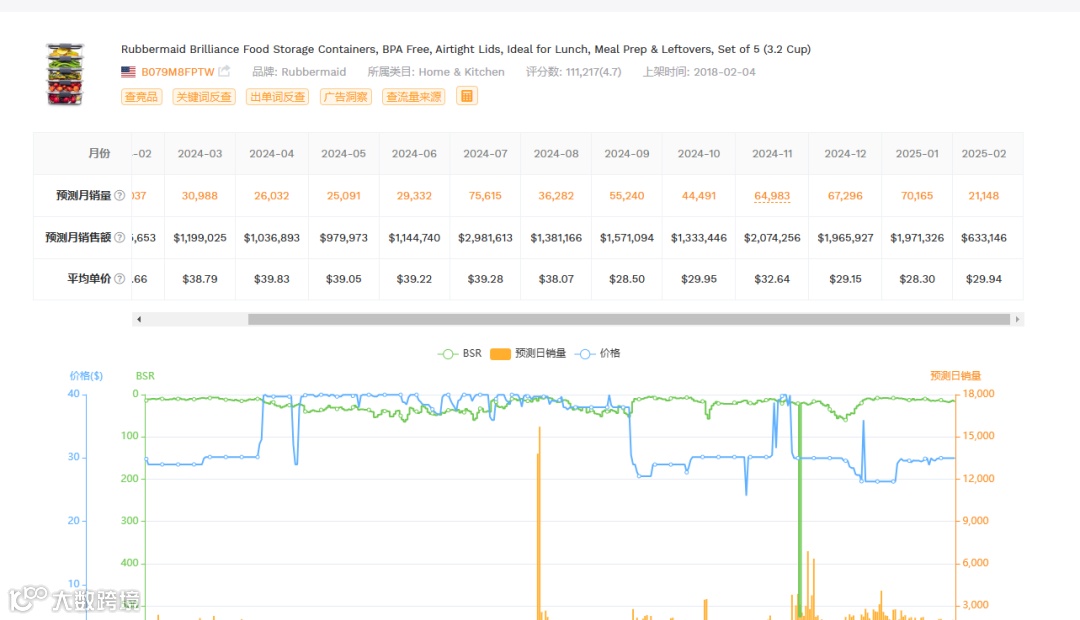Screen dimensions: 1080x620
Task: Click the average price $38.79
Action: click(x=200, y=279)
